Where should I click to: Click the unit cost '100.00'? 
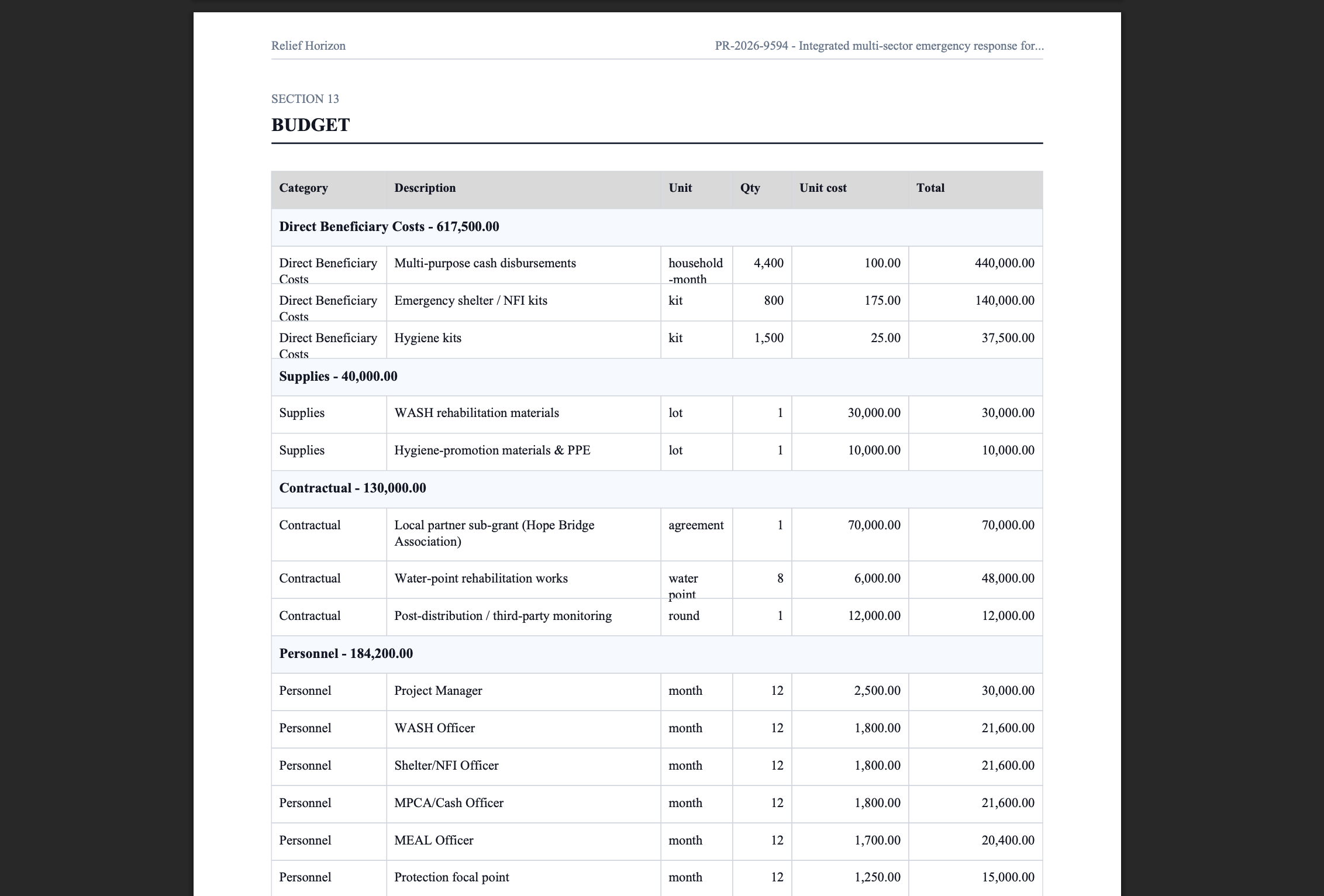pyautogui.click(x=882, y=263)
